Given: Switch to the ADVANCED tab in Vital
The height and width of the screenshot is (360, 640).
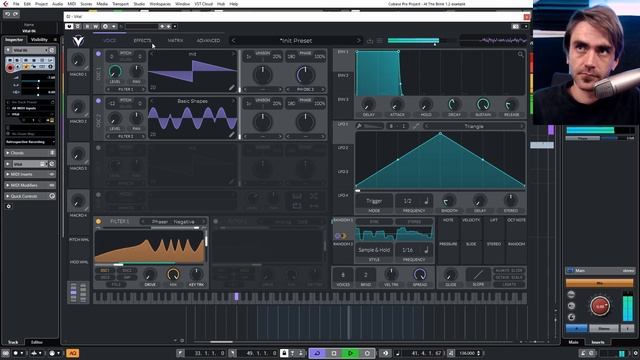Looking at the screenshot, I should pos(208,40).
